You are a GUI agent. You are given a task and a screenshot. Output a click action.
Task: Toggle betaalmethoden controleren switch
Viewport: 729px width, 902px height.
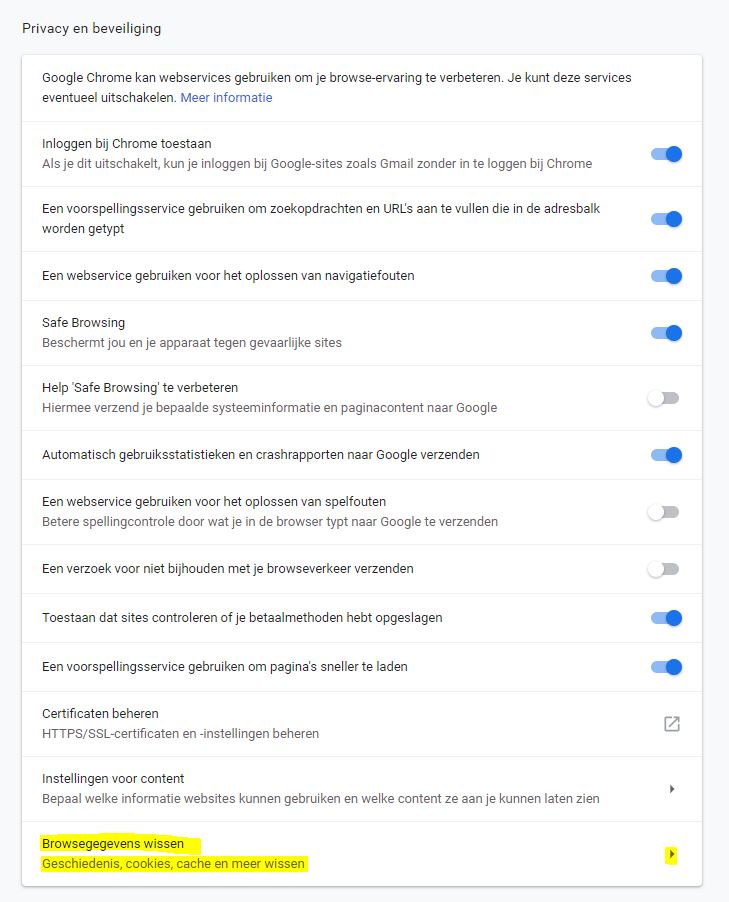click(x=666, y=618)
